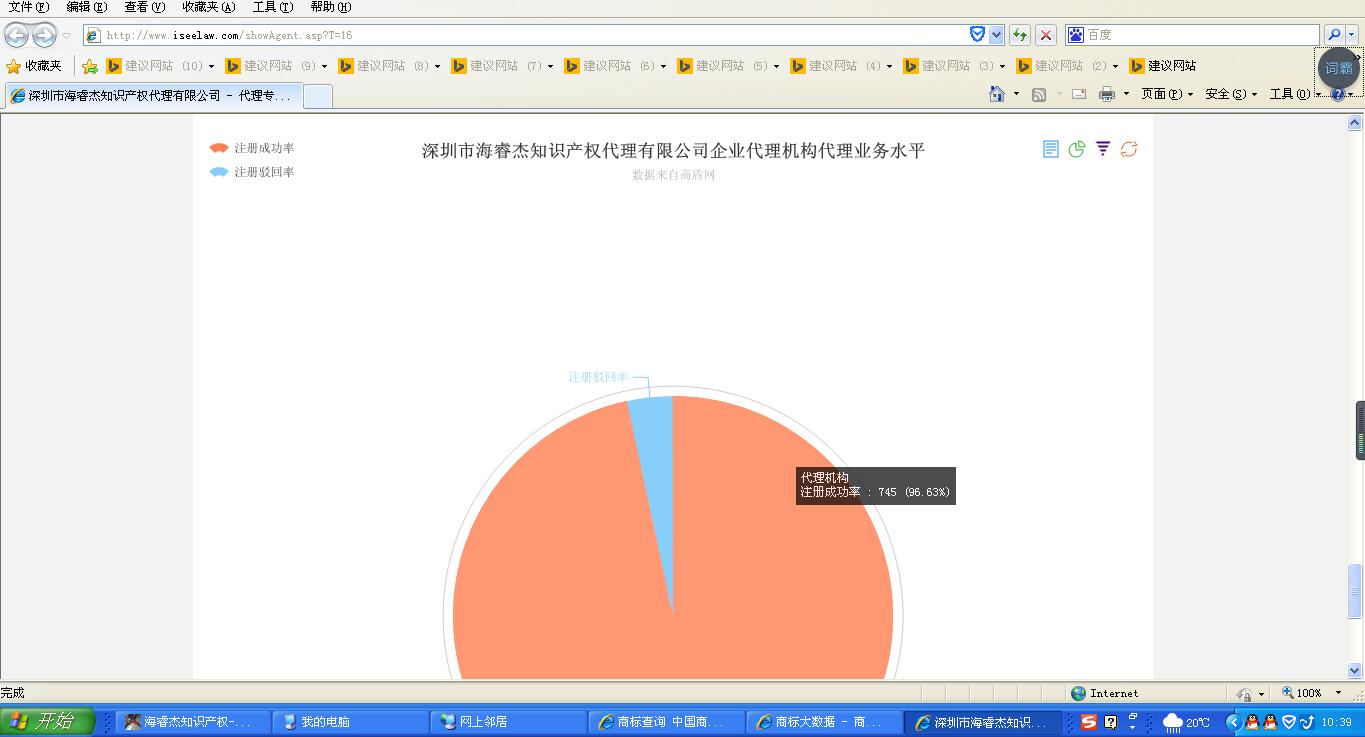Screen dimensions: 1365x737
Task: Open the chart data view icon
Action: [x=1051, y=149]
